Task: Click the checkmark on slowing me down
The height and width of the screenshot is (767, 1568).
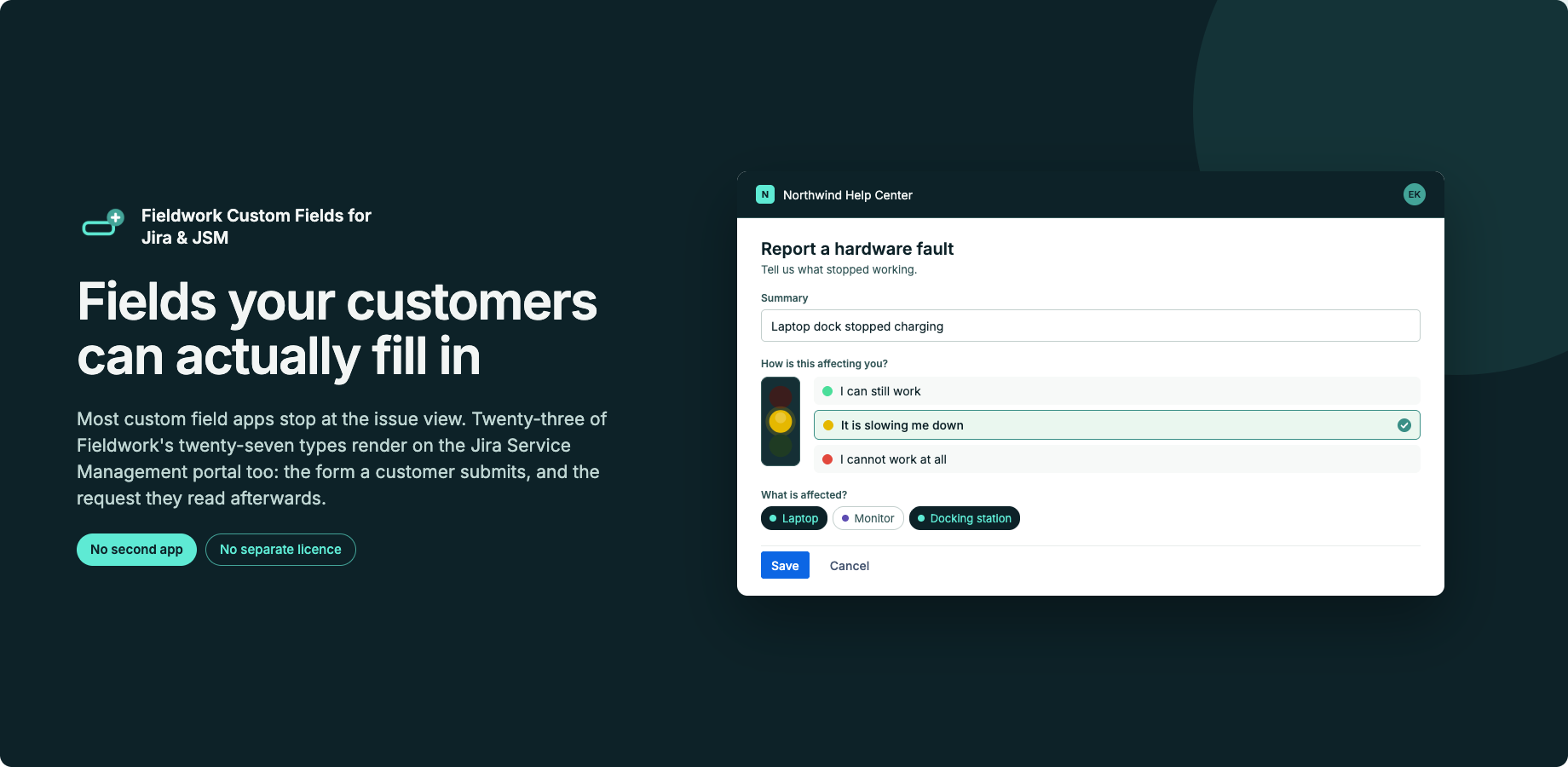Action: (x=1404, y=425)
